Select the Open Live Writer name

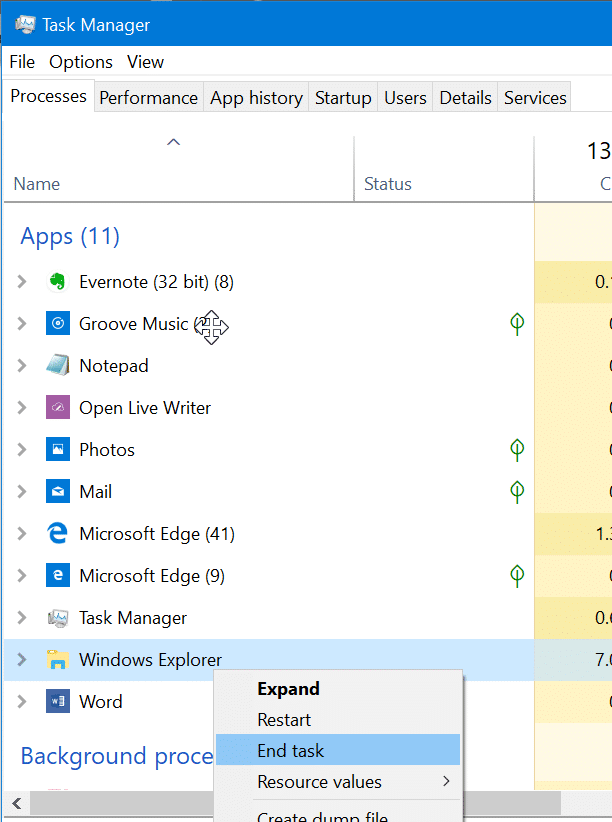pos(145,407)
